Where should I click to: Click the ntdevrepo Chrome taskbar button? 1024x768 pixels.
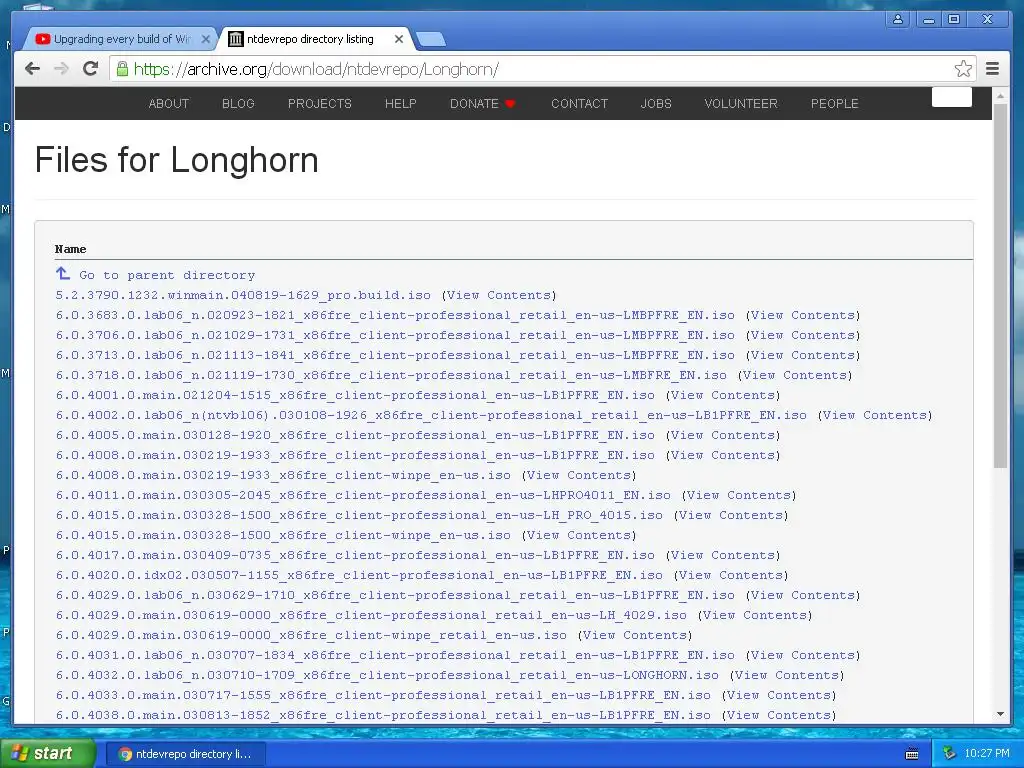point(186,754)
